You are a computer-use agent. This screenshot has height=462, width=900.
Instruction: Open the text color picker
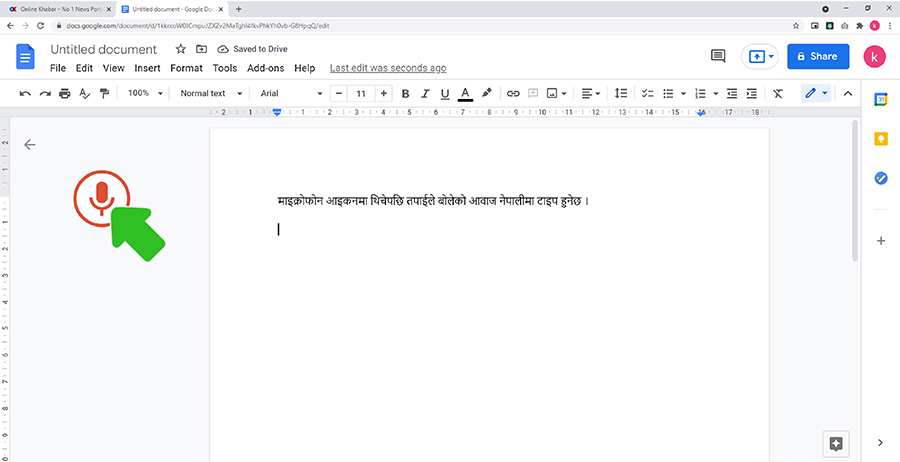click(465, 93)
